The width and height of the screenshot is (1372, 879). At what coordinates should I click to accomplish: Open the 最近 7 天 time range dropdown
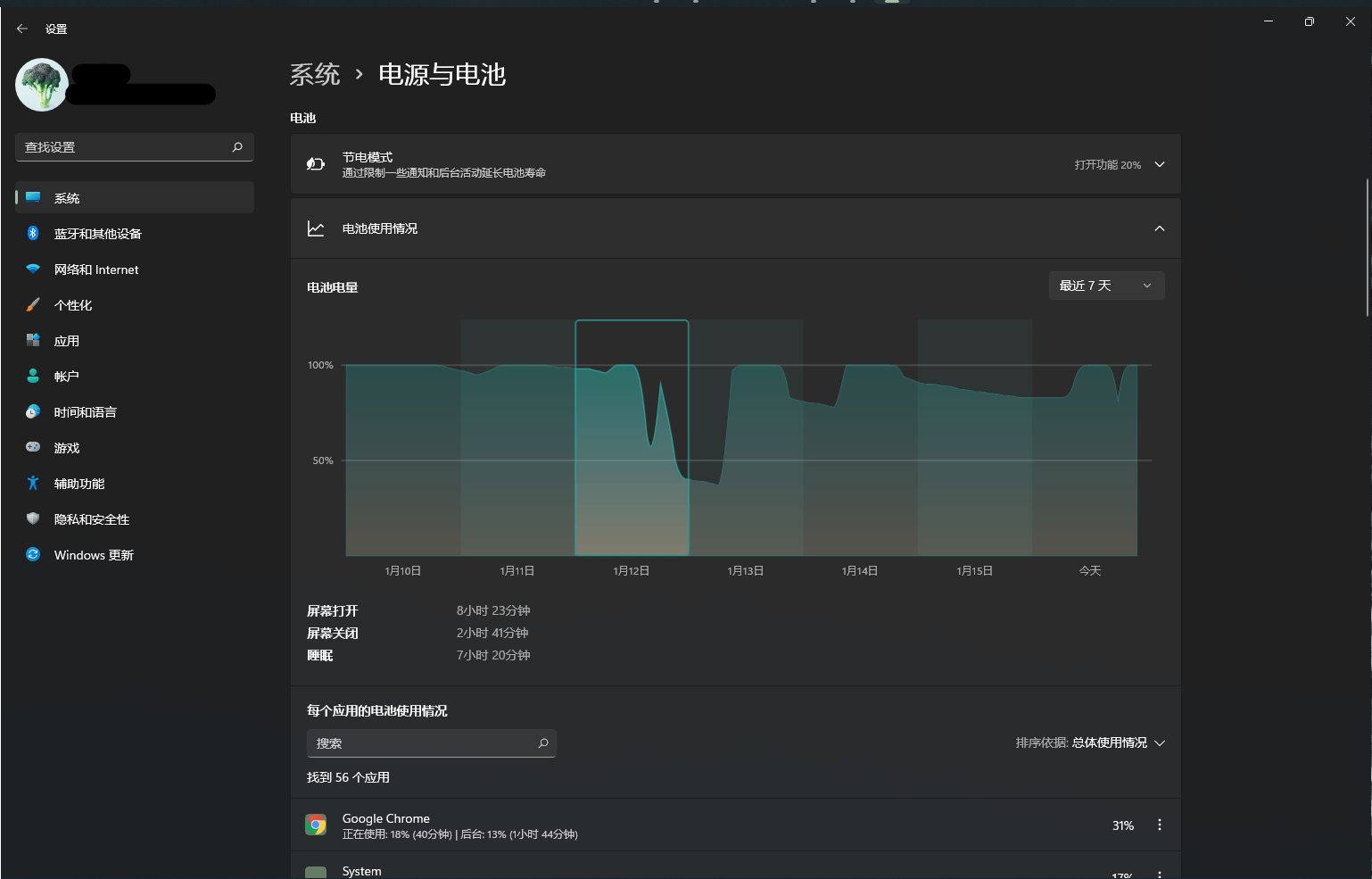1106,285
